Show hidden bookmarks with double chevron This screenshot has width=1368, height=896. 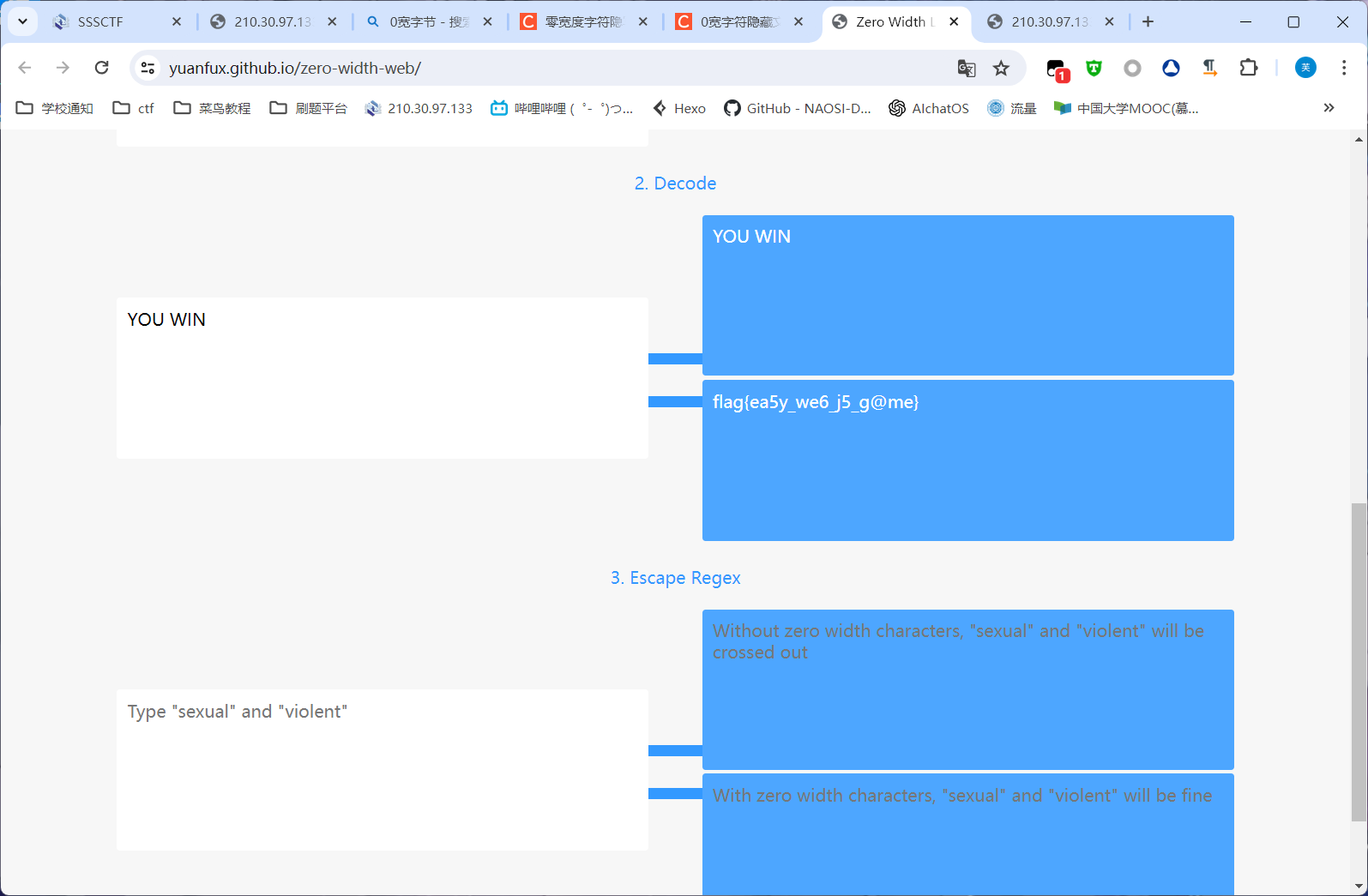[x=1329, y=108]
